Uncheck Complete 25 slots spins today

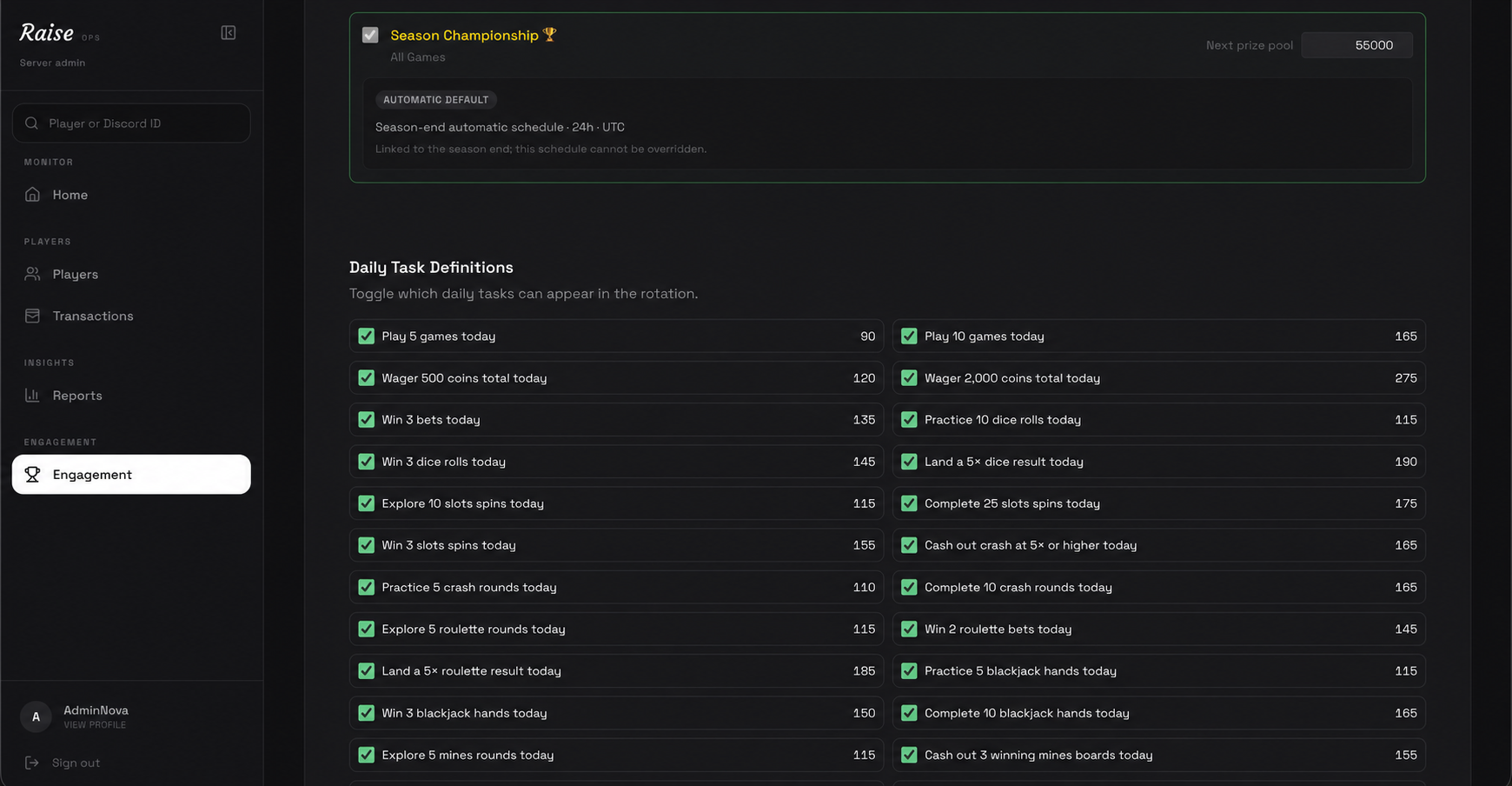point(909,503)
